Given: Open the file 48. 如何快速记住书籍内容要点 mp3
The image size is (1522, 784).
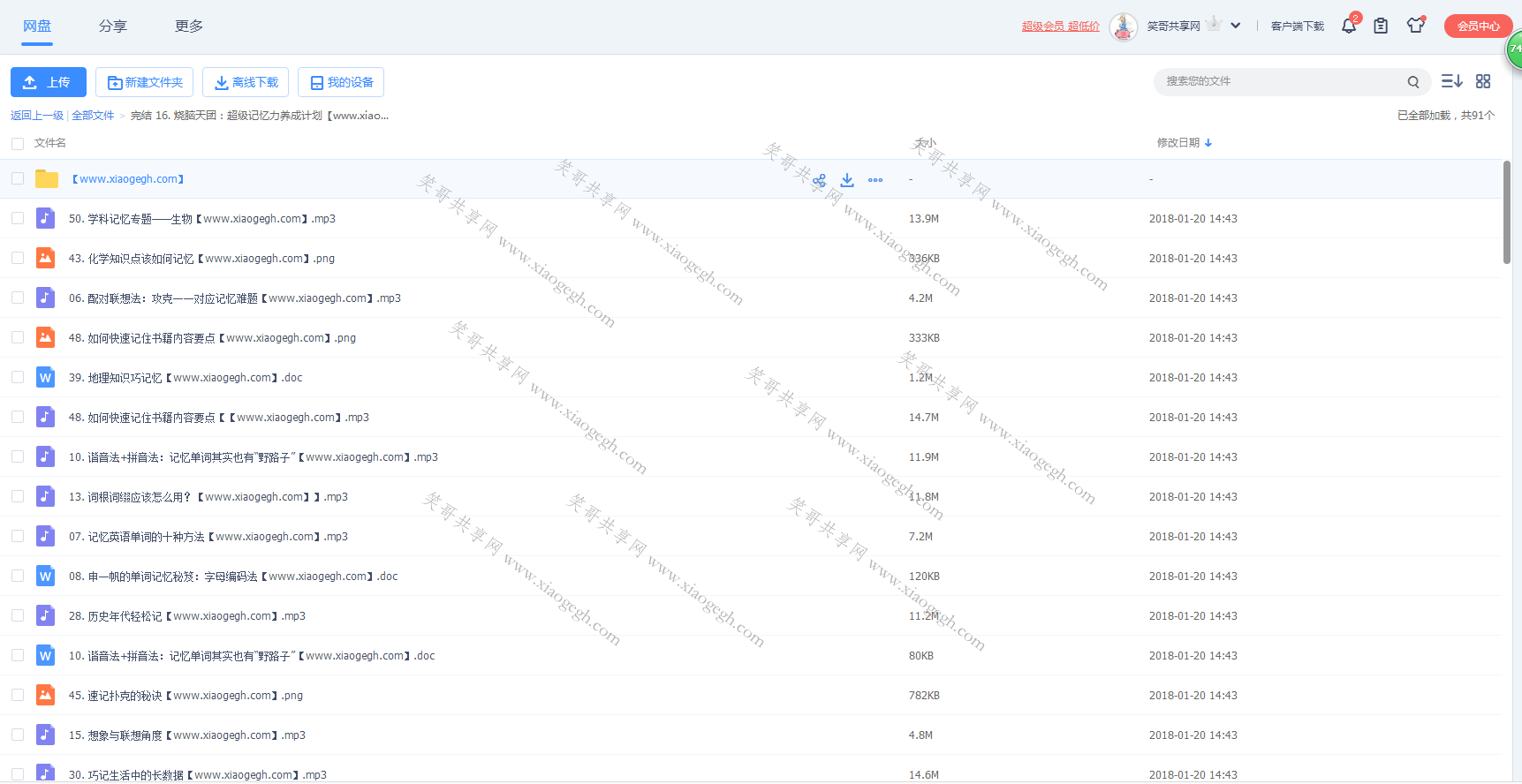Looking at the screenshot, I should pyautogui.click(x=219, y=417).
